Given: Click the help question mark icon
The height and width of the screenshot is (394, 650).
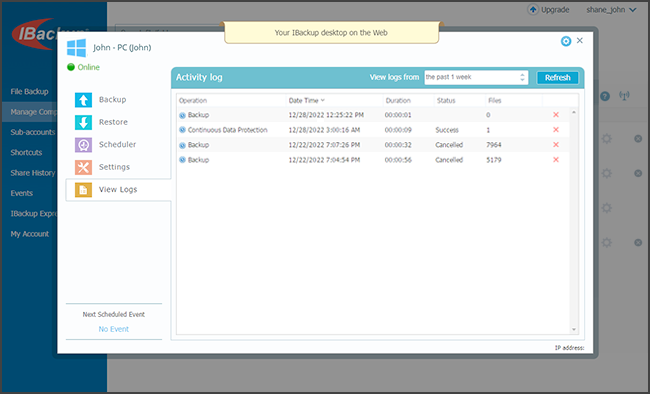Looking at the screenshot, I should (605, 96).
